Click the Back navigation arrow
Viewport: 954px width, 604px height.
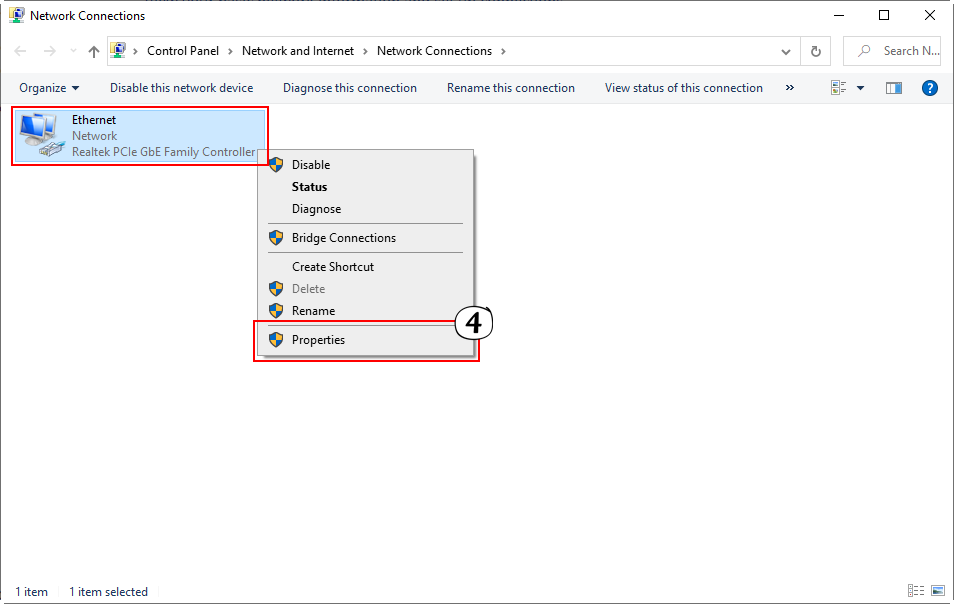[22, 51]
